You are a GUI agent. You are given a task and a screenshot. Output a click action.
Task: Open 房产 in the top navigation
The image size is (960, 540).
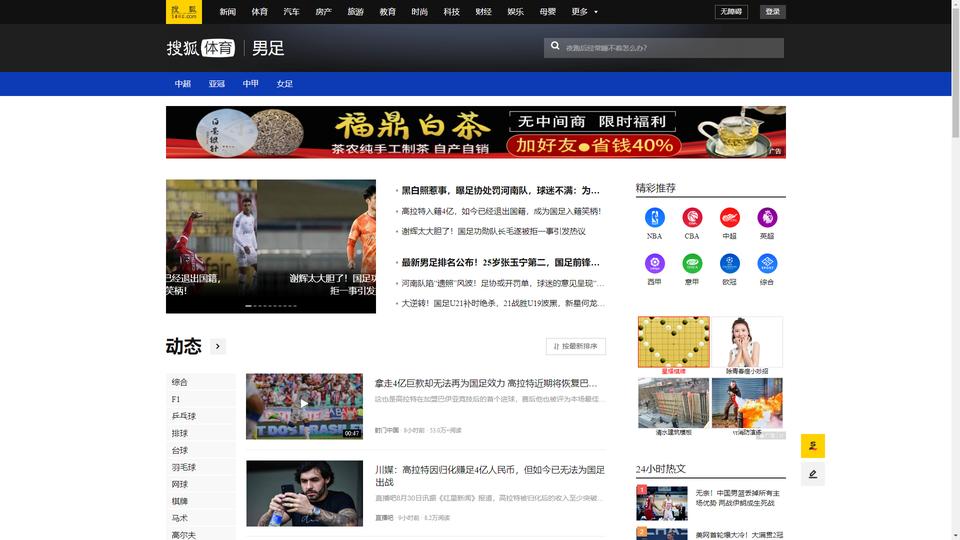pyautogui.click(x=323, y=12)
